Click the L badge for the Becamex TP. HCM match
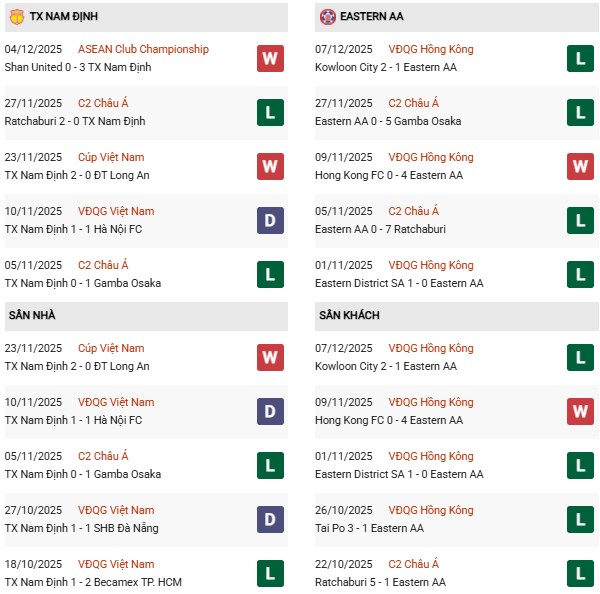 (x=270, y=572)
